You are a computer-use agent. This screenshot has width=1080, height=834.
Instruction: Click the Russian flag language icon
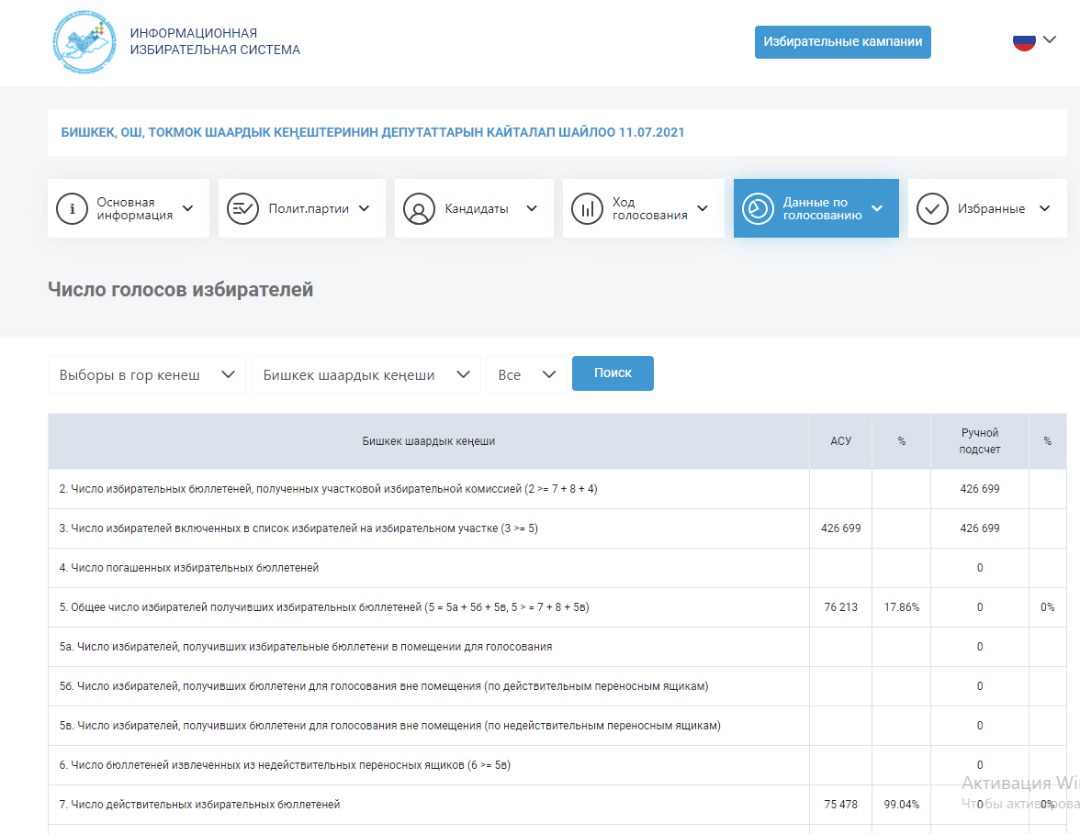click(x=1024, y=41)
